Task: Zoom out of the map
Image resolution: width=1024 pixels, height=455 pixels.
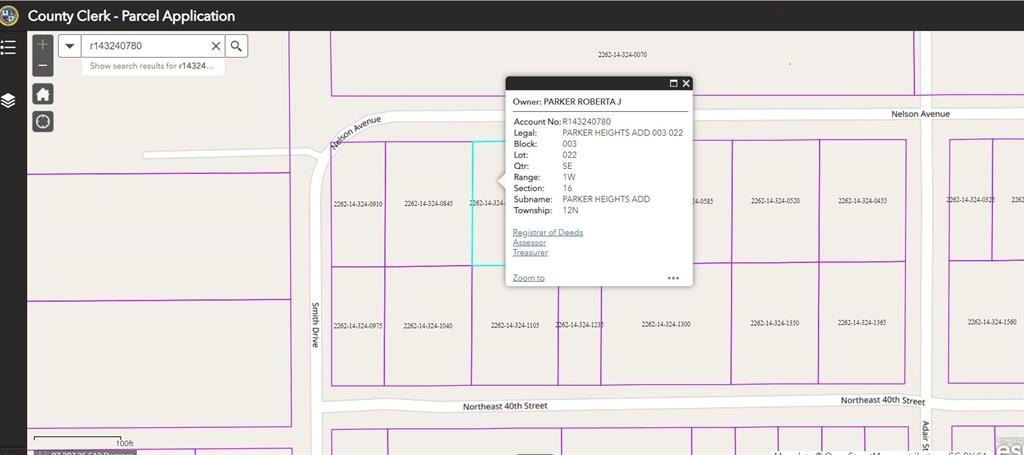Action: [42, 66]
